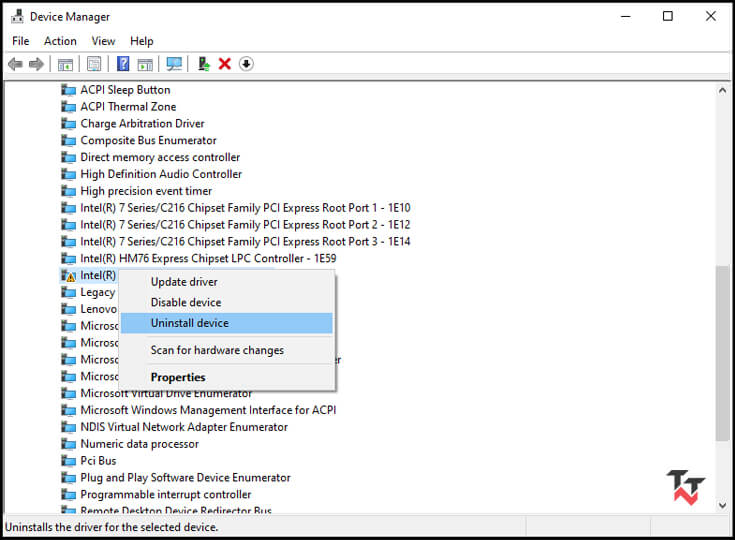Select PCI Express Root Port 2 - 1E12
Image resolution: width=735 pixels, height=540 pixels.
pos(245,225)
